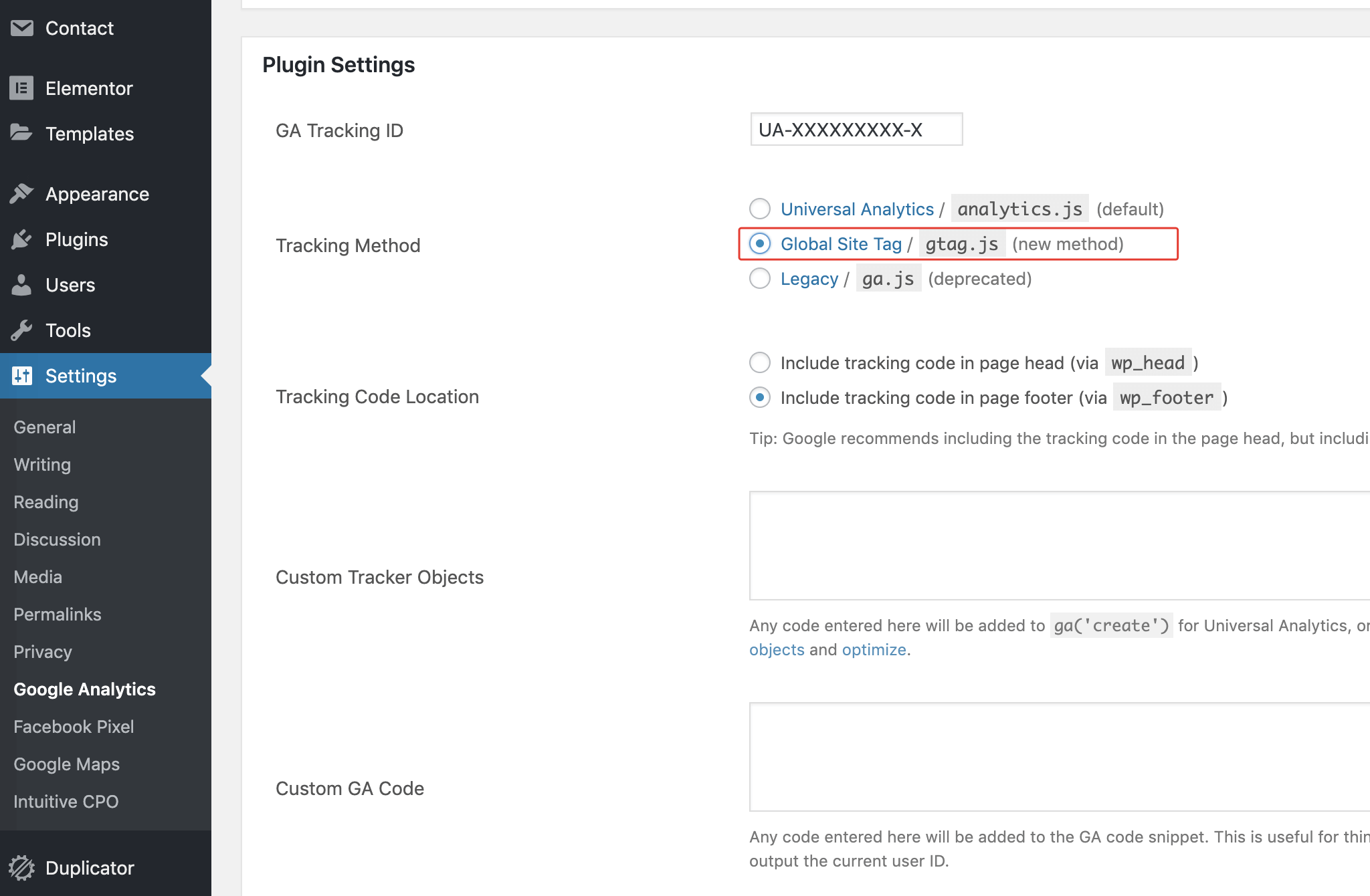
Task: Go to Facebook Pixel settings page
Action: [x=74, y=727]
